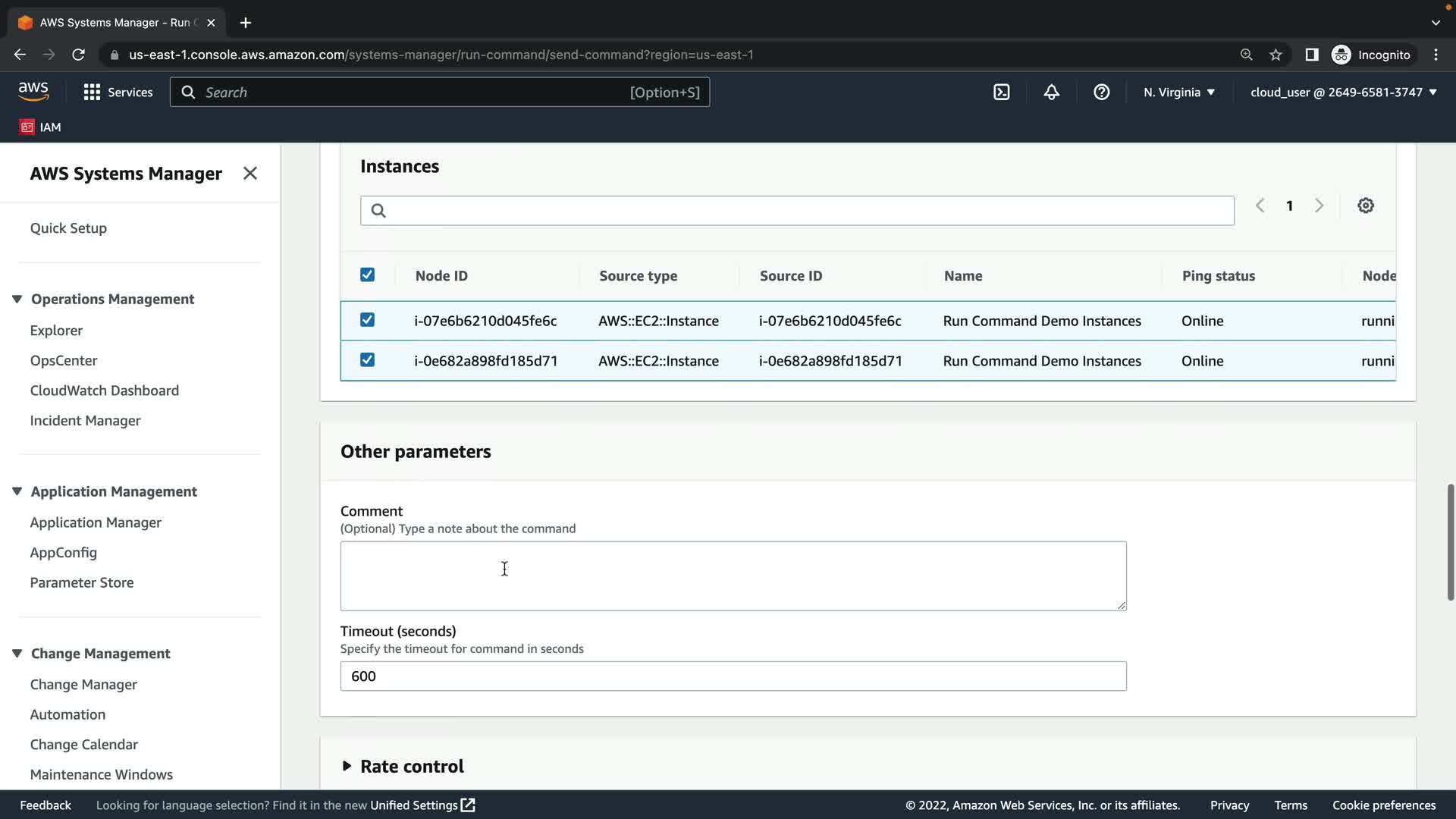Click the AWS logo home icon
1456x819 pixels.
[x=33, y=91]
